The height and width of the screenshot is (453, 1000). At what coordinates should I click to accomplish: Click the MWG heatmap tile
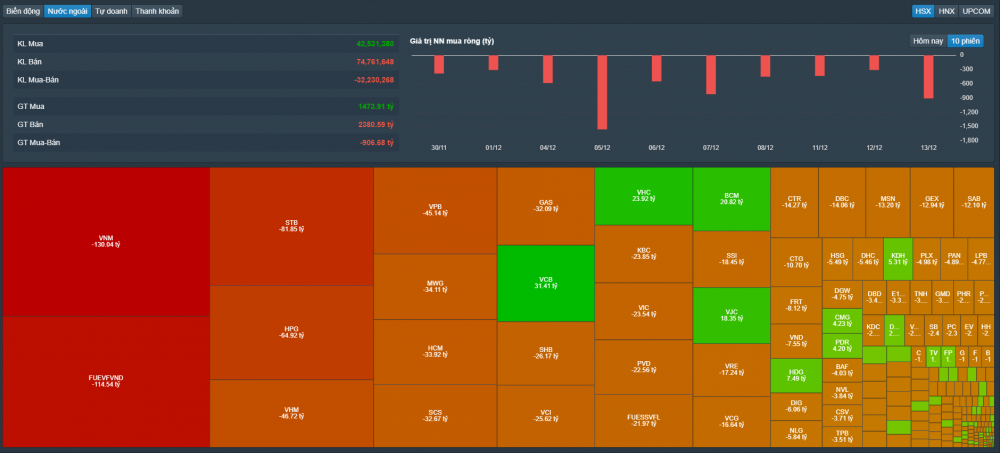[x=435, y=286]
